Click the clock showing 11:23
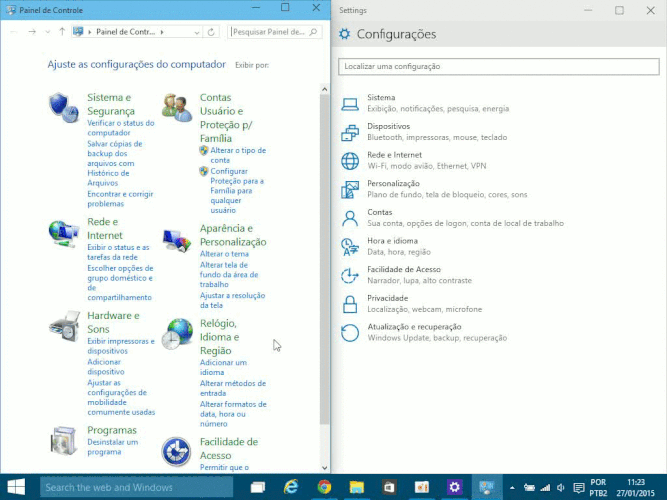 (x=636, y=482)
